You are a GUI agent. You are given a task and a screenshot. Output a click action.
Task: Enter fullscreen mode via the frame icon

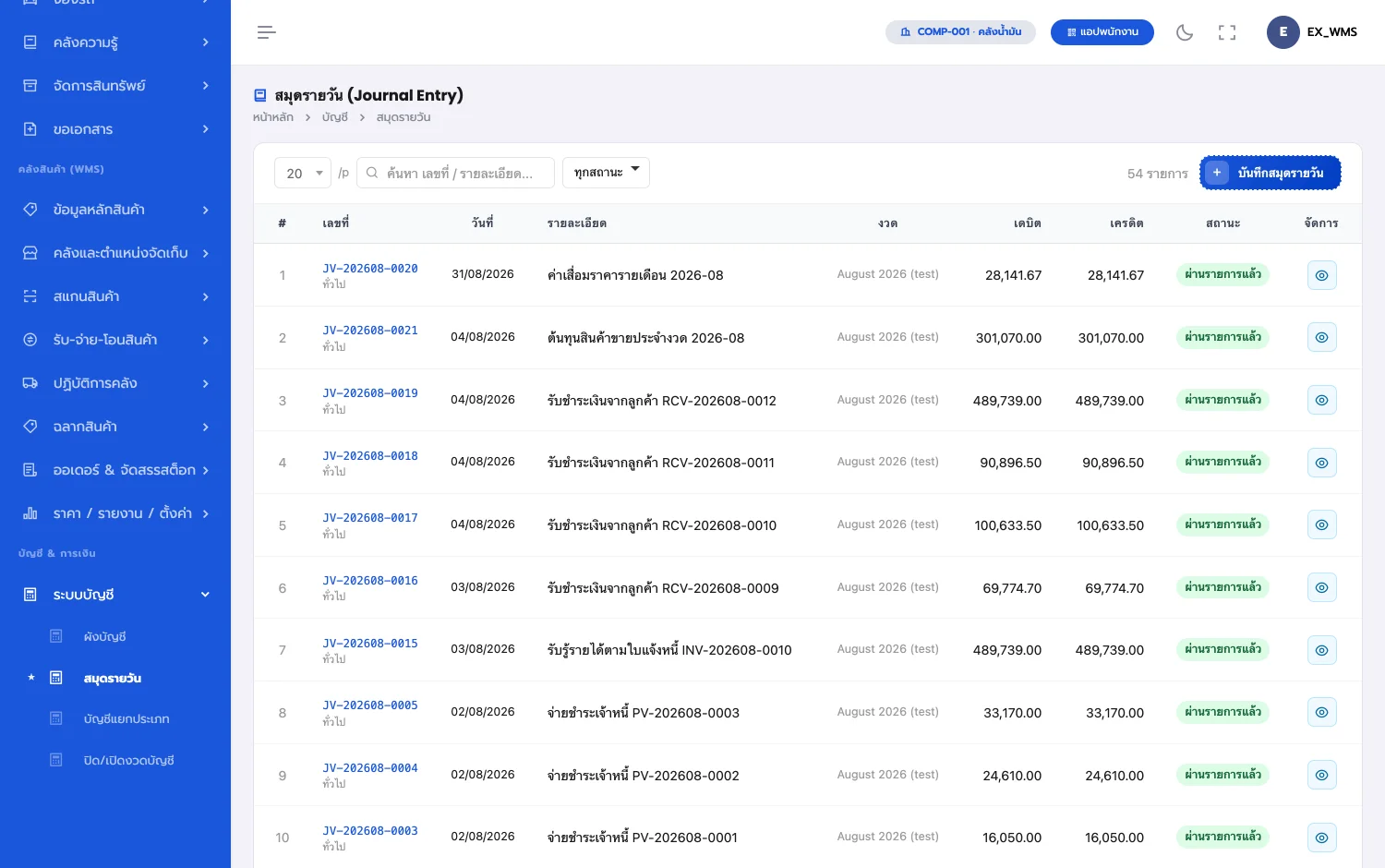tap(1227, 32)
